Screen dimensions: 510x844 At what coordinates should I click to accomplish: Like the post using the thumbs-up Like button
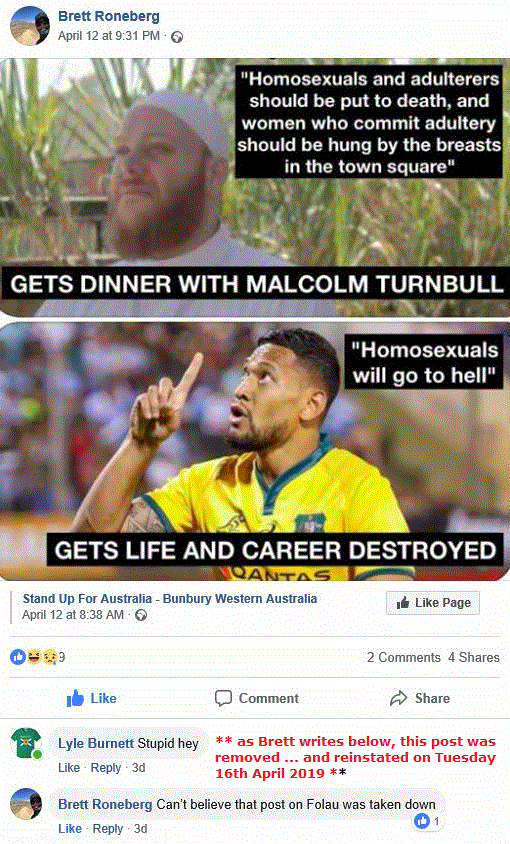92,698
